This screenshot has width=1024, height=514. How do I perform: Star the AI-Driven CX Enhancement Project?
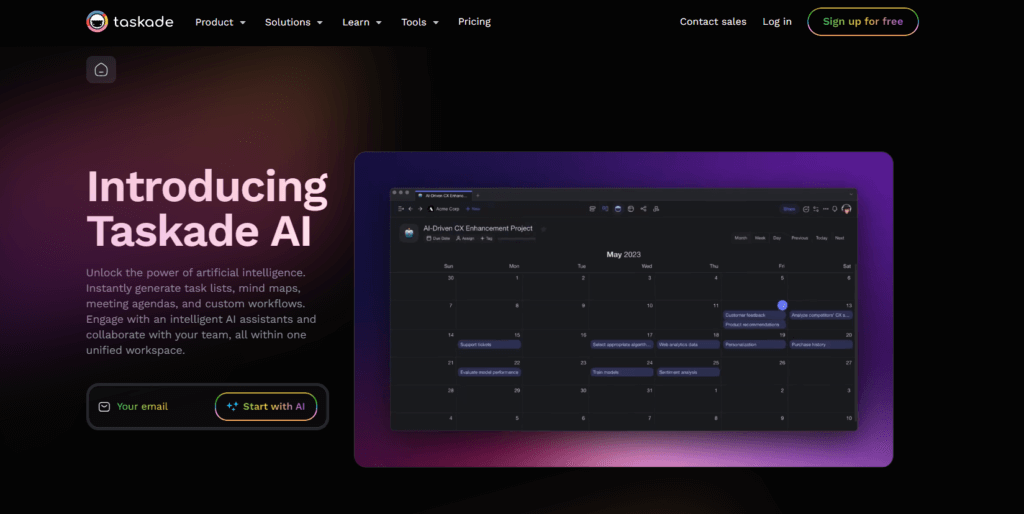tap(543, 229)
